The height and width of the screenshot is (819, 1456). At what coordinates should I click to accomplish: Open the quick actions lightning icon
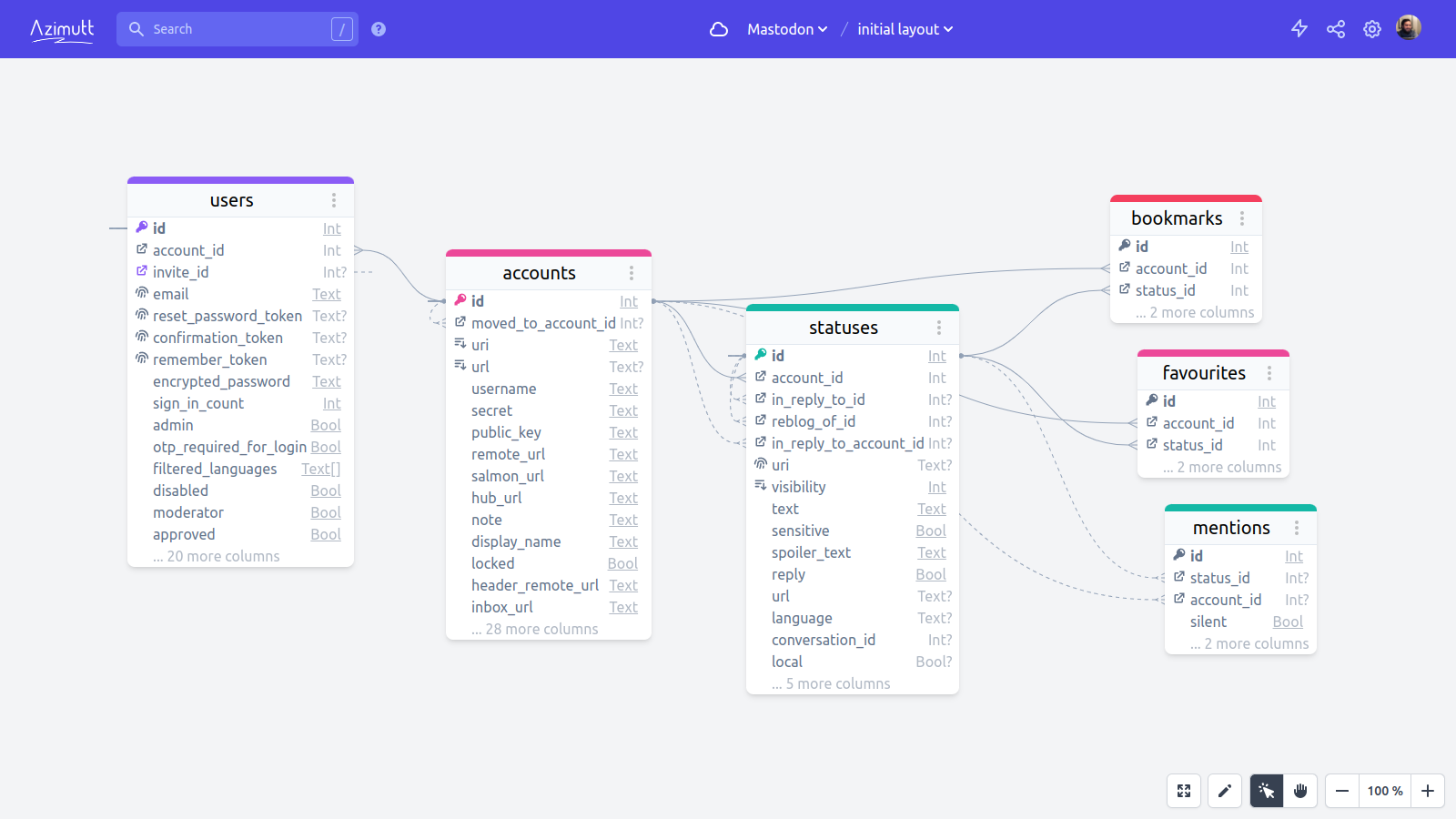(1299, 28)
